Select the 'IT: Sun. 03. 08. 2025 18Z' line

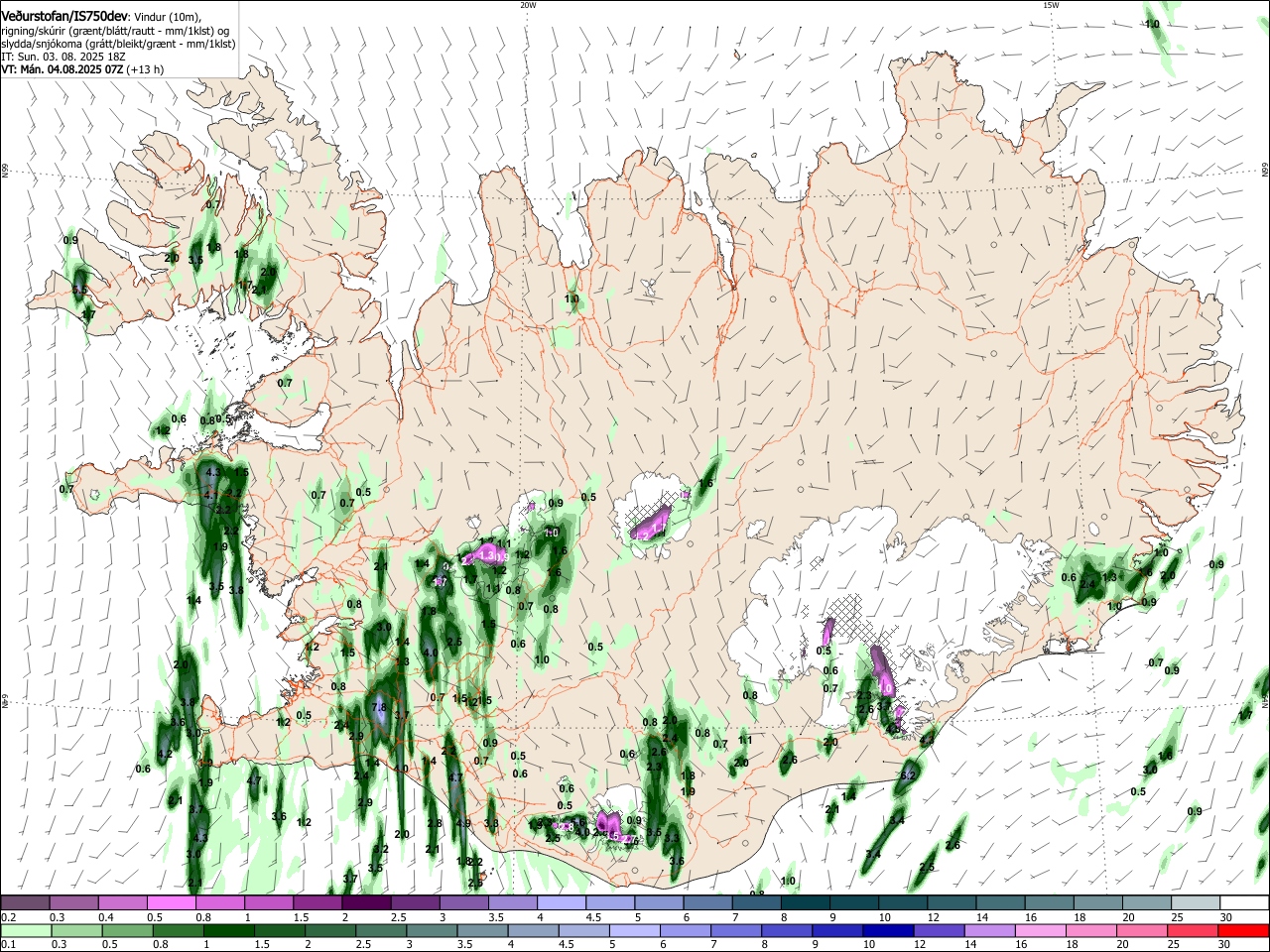[63, 57]
